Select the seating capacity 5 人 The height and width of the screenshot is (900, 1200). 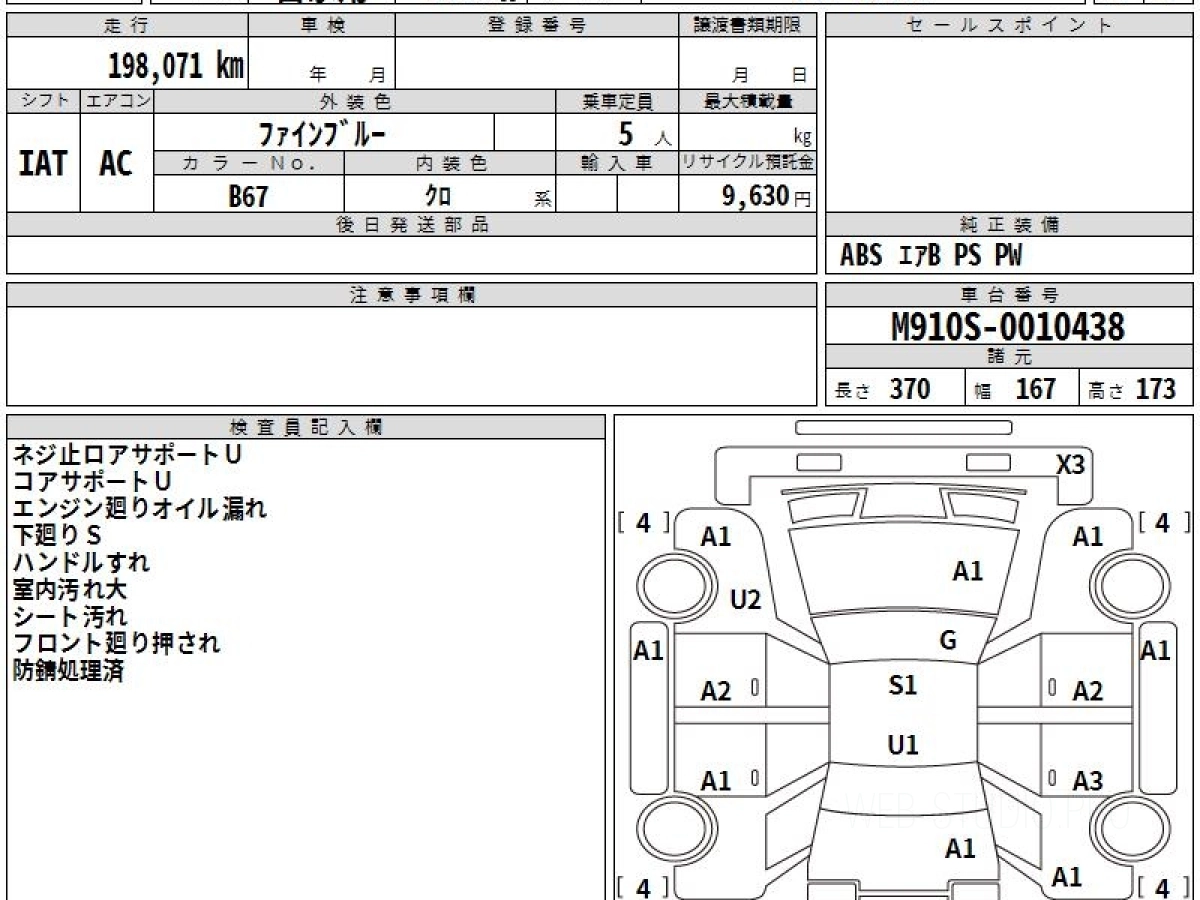(643, 134)
